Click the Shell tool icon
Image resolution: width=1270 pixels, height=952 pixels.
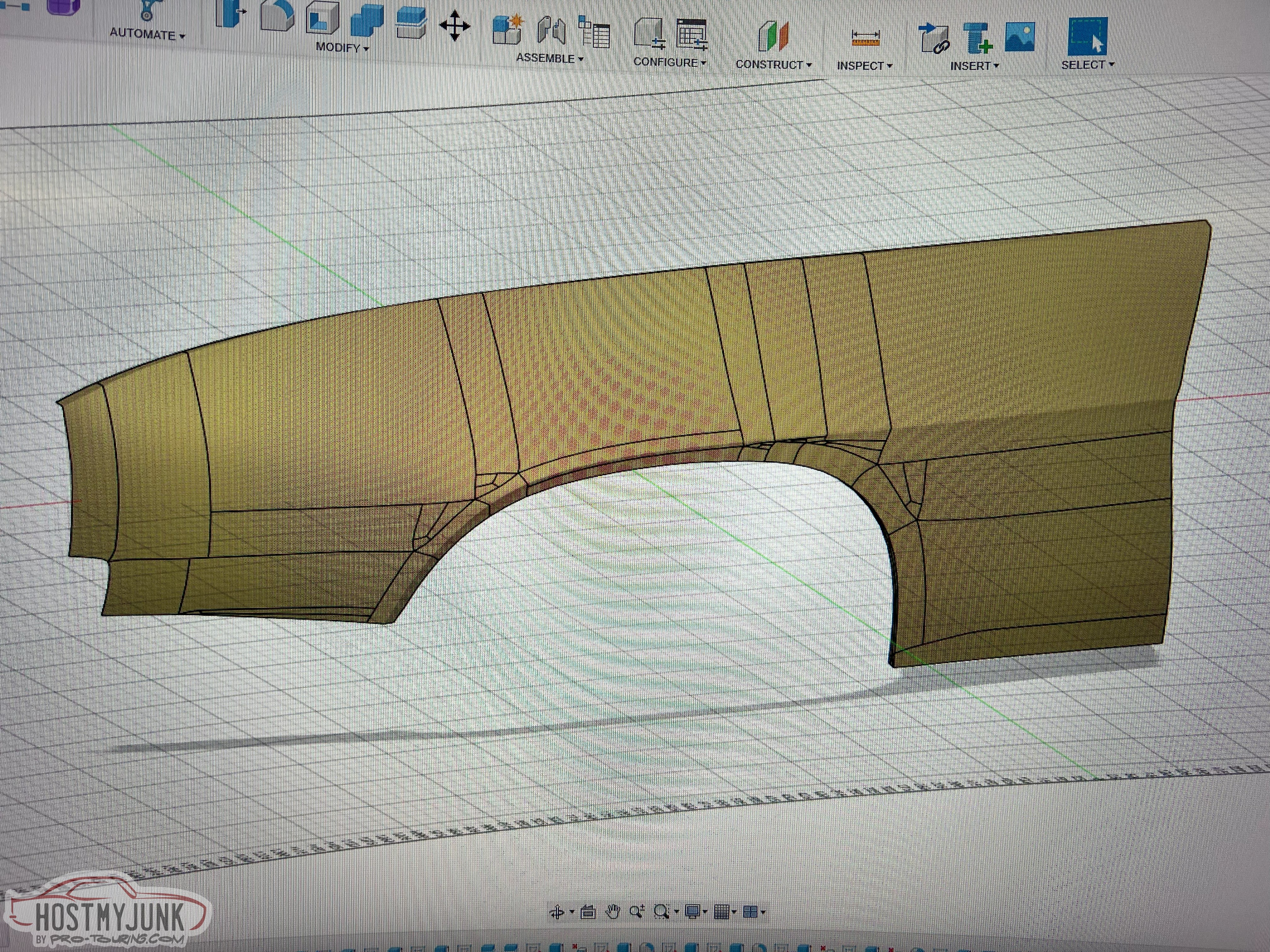coord(323,18)
